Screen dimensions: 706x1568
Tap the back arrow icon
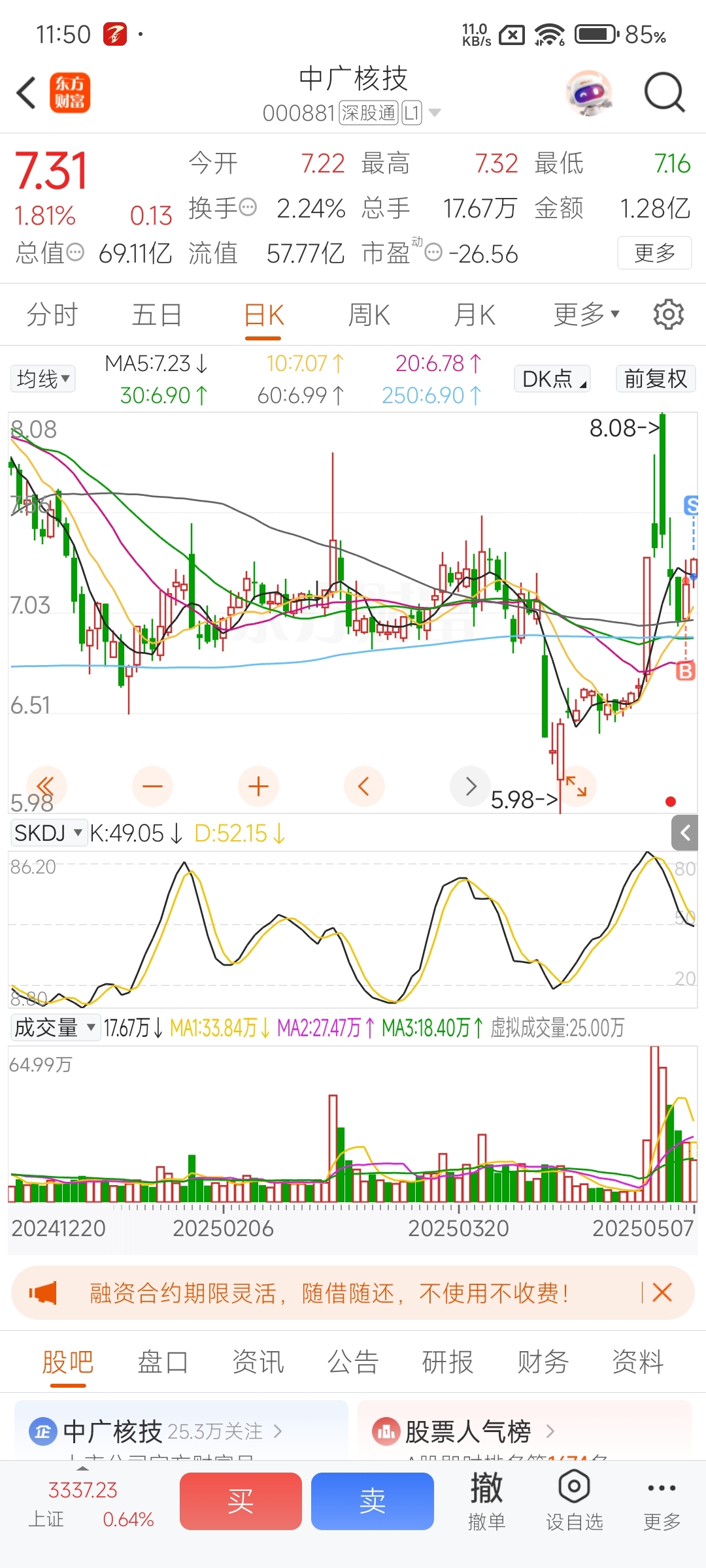26,92
